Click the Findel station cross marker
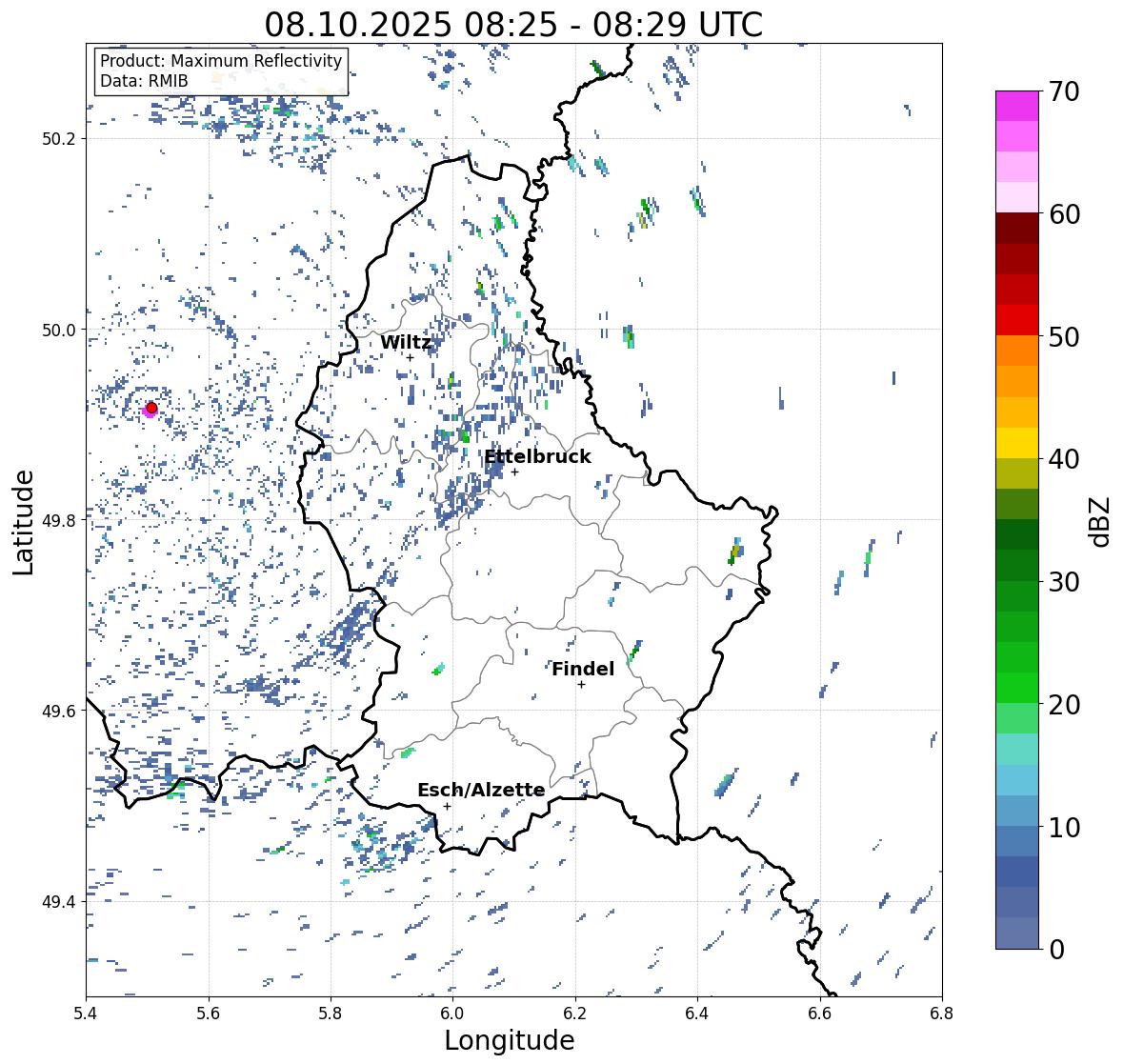This screenshot has height=1064, width=1123. click(x=582, y=685)
